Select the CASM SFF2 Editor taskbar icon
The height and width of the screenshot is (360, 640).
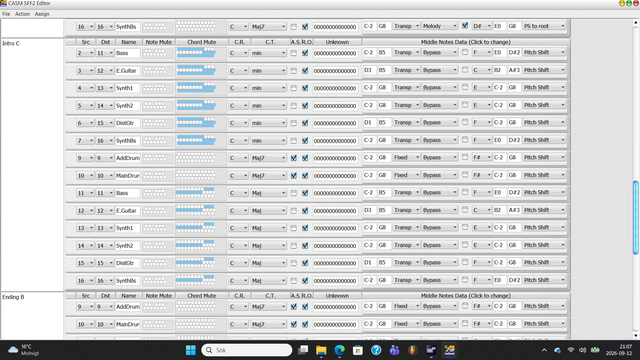449,350
